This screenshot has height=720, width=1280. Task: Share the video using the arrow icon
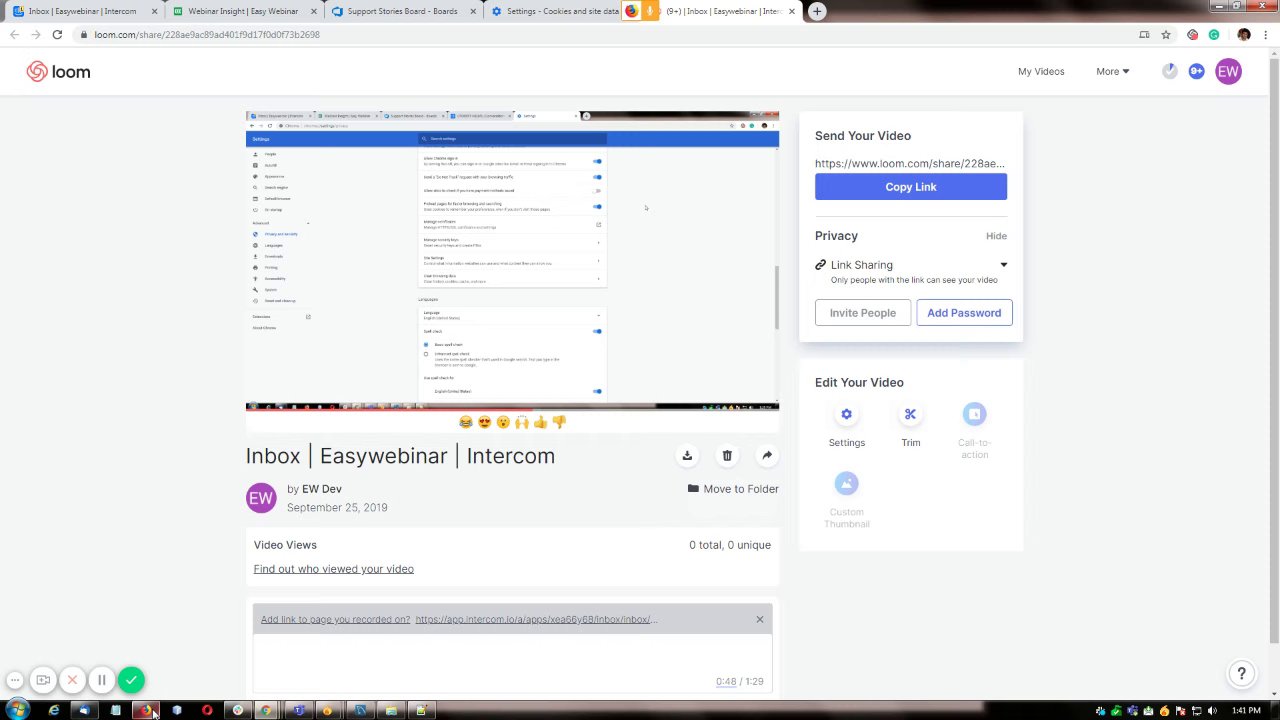point(767,455)
